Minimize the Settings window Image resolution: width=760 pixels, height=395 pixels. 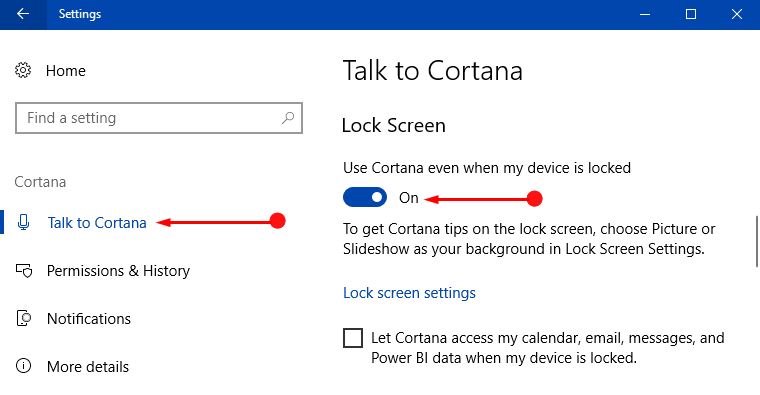(x=645, y=14)
